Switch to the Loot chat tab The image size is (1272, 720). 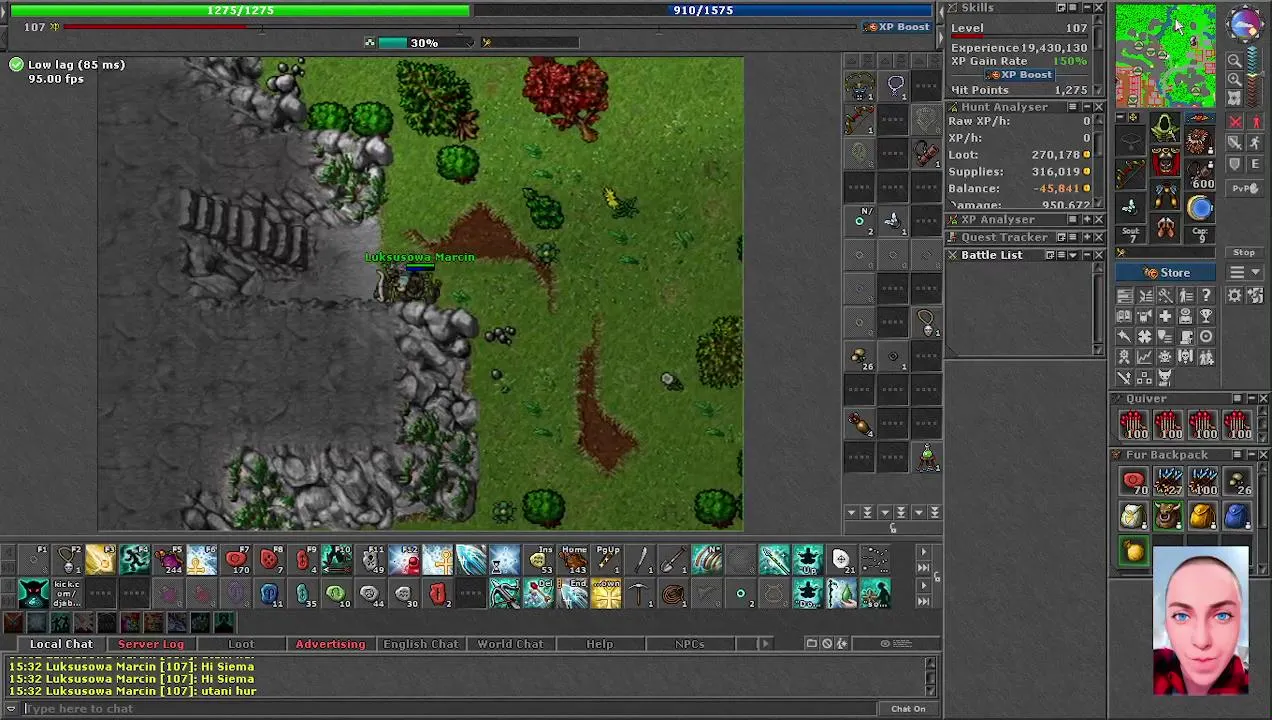tap(241, 644)
